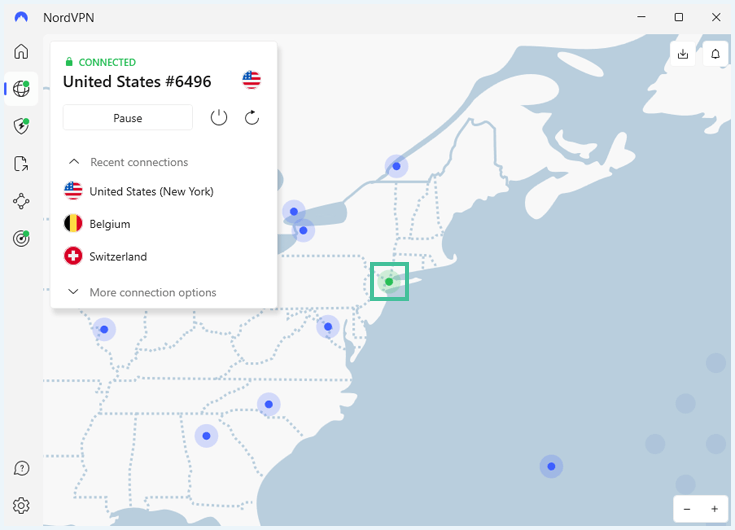This screenshot has width=735, height=530.
Task: Open Dark Web Monitor target icon
Action: 21,239
